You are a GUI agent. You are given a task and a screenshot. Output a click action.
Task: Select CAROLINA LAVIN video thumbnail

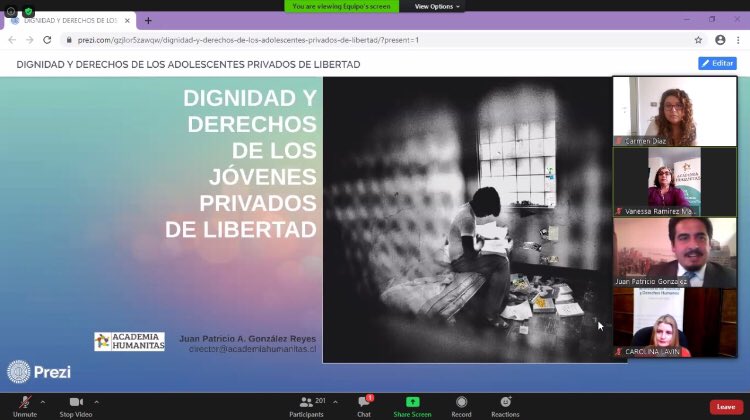point(675,322)
